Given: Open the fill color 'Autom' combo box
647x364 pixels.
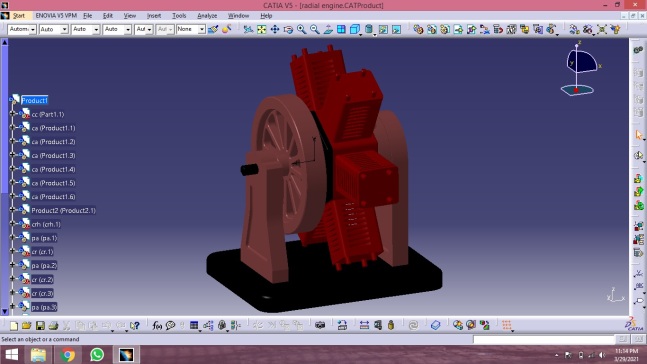Looking at the screenshot, I should pyautogui.click(x=22, y=29).
